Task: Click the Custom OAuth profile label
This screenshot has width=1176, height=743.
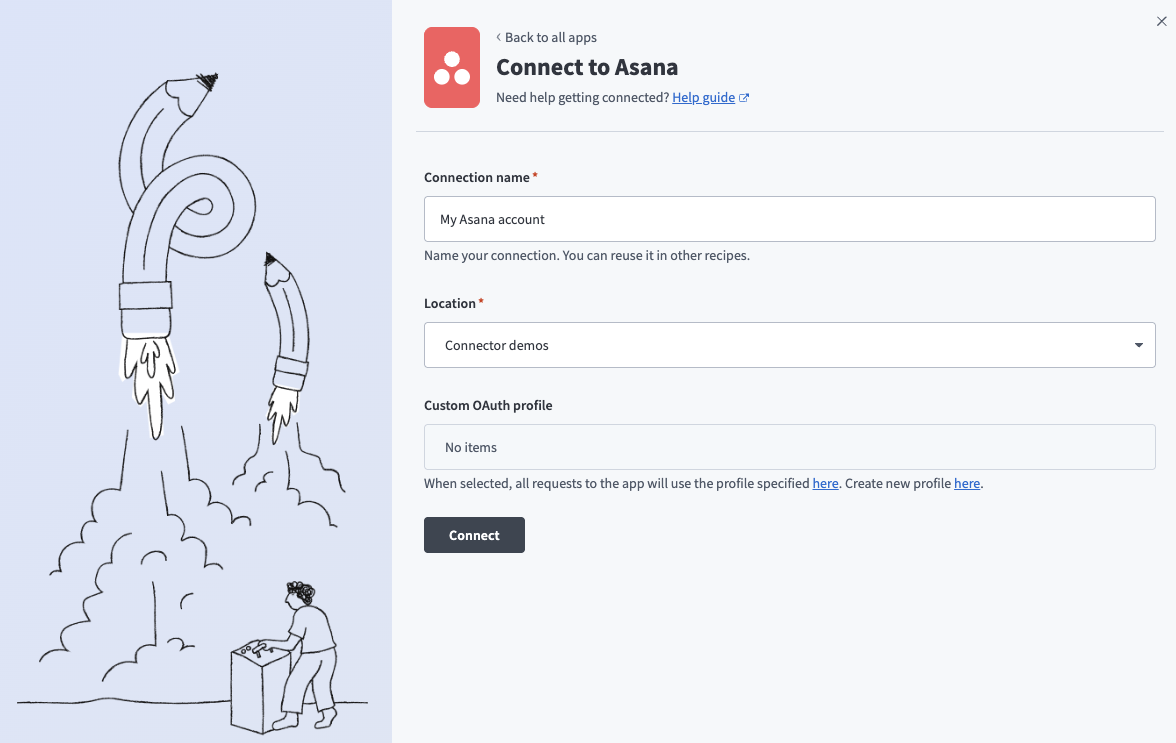Action: (488, 405)
